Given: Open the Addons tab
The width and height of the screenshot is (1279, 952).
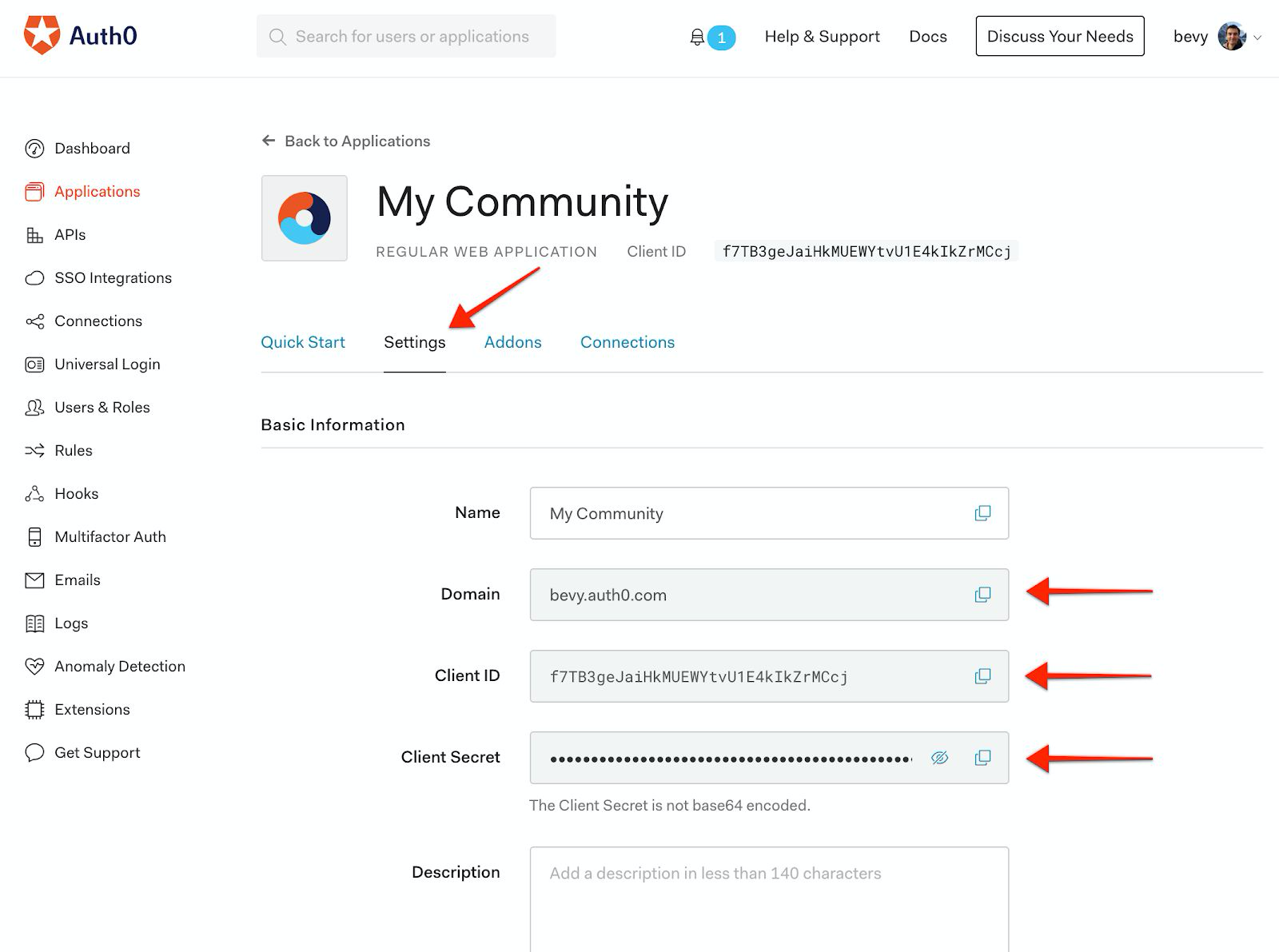Looking at the screenshot, I should tap(512, 342).
